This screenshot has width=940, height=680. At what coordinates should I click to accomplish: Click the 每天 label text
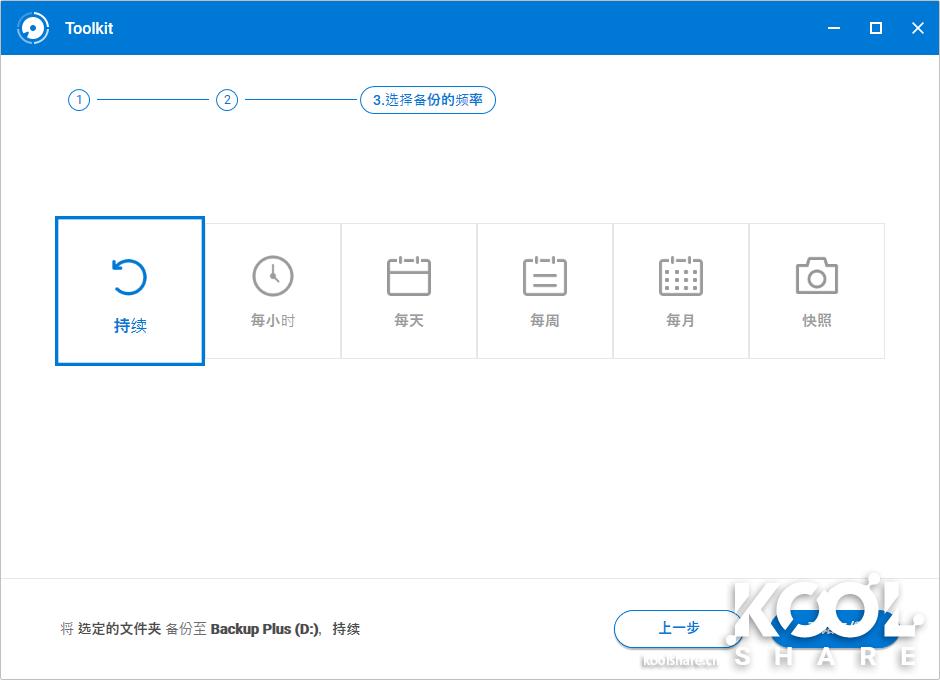409,321
